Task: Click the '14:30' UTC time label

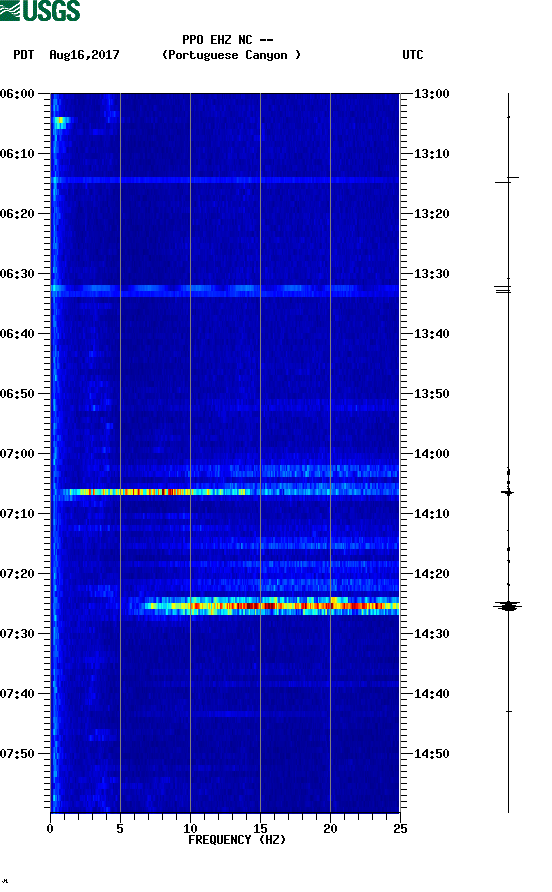Action: tap(431, 634)
